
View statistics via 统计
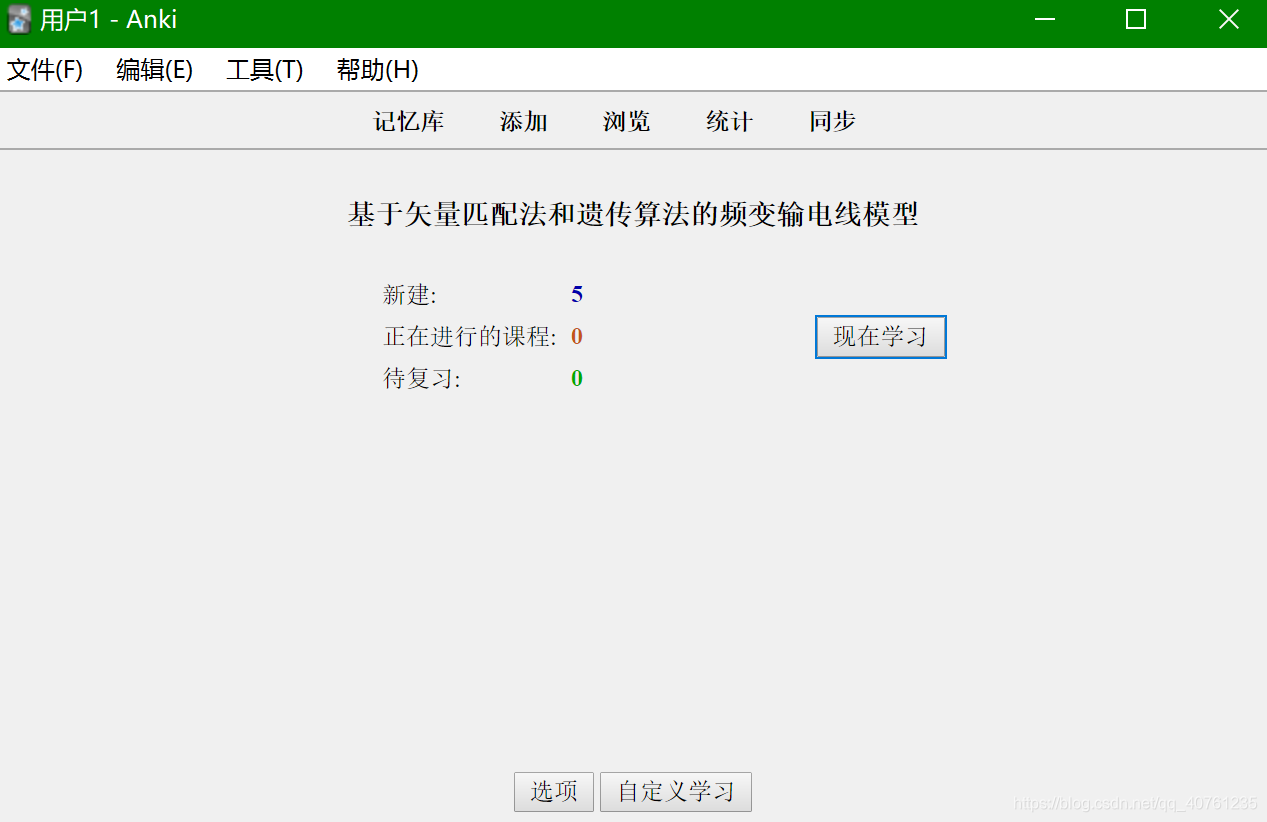728,120
